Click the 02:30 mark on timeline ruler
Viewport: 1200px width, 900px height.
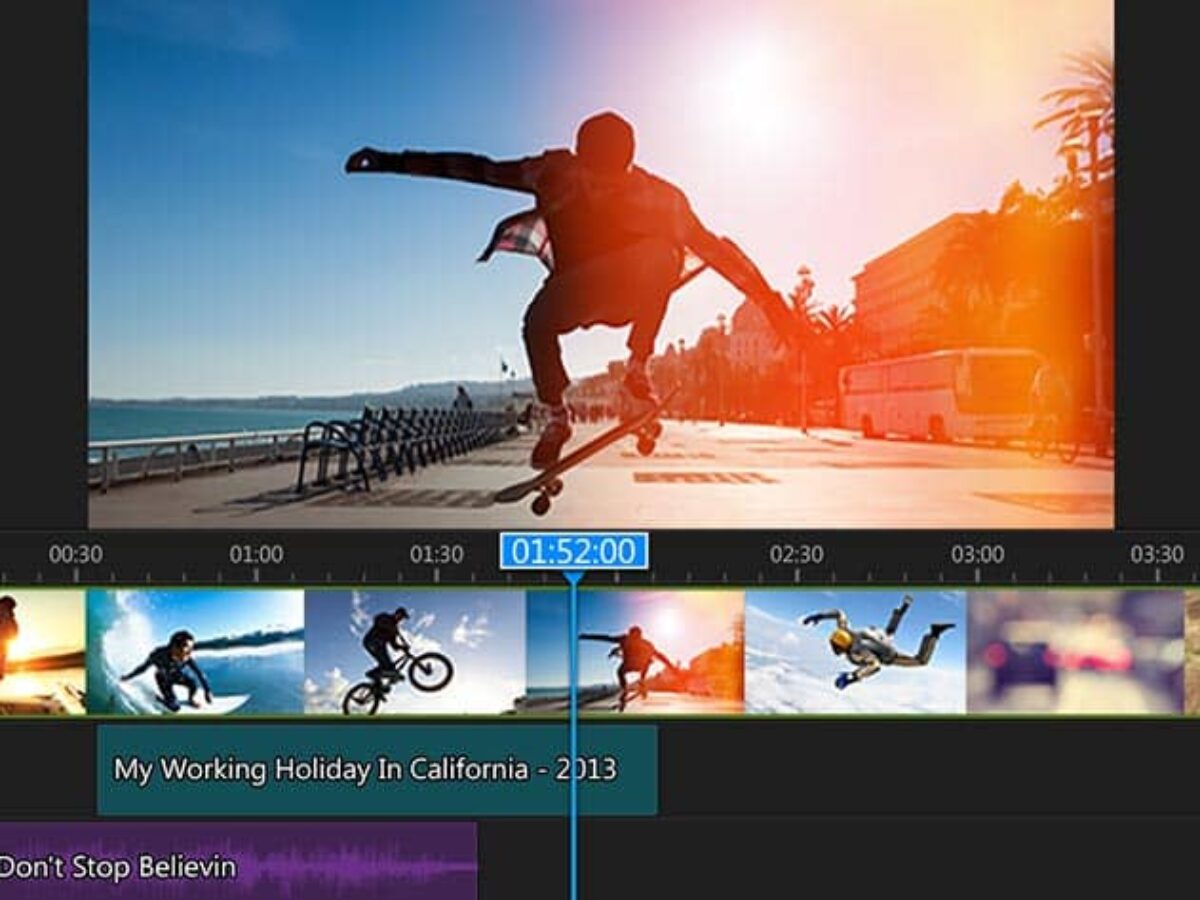[797, 554]
